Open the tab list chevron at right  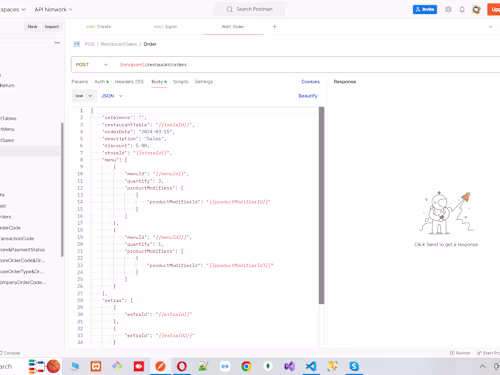click(490, 27)
